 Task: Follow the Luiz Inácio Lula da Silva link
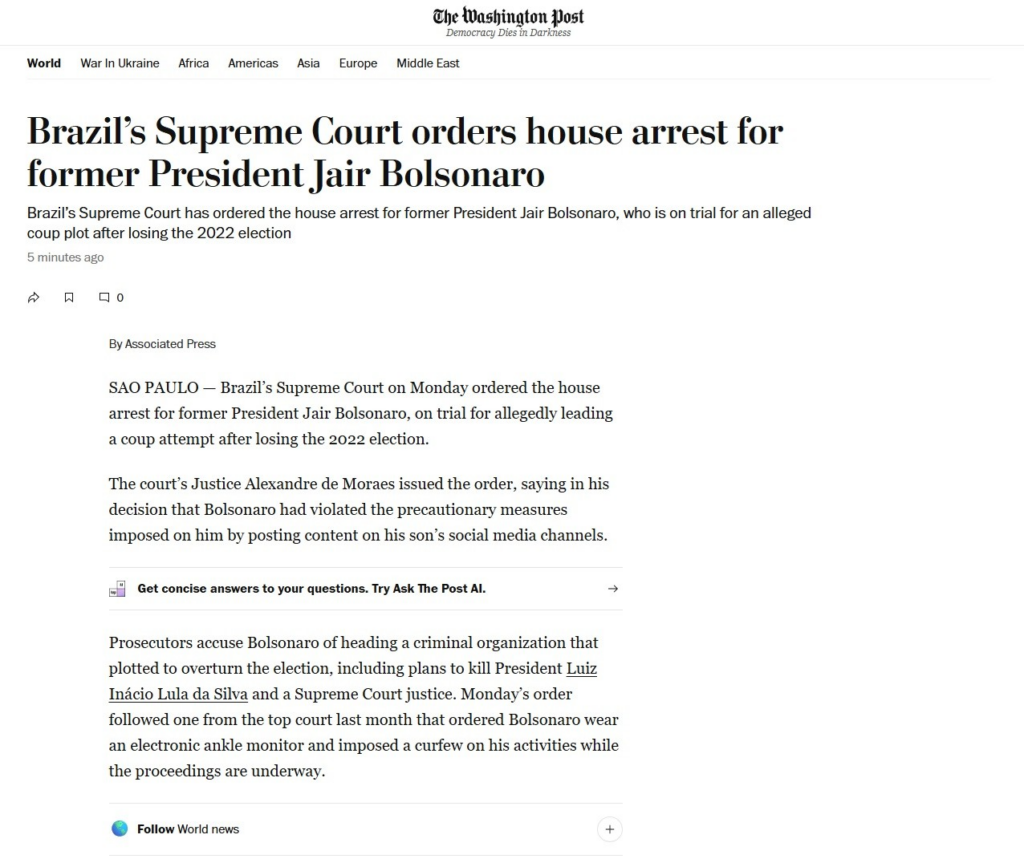[x=178, y=693]
